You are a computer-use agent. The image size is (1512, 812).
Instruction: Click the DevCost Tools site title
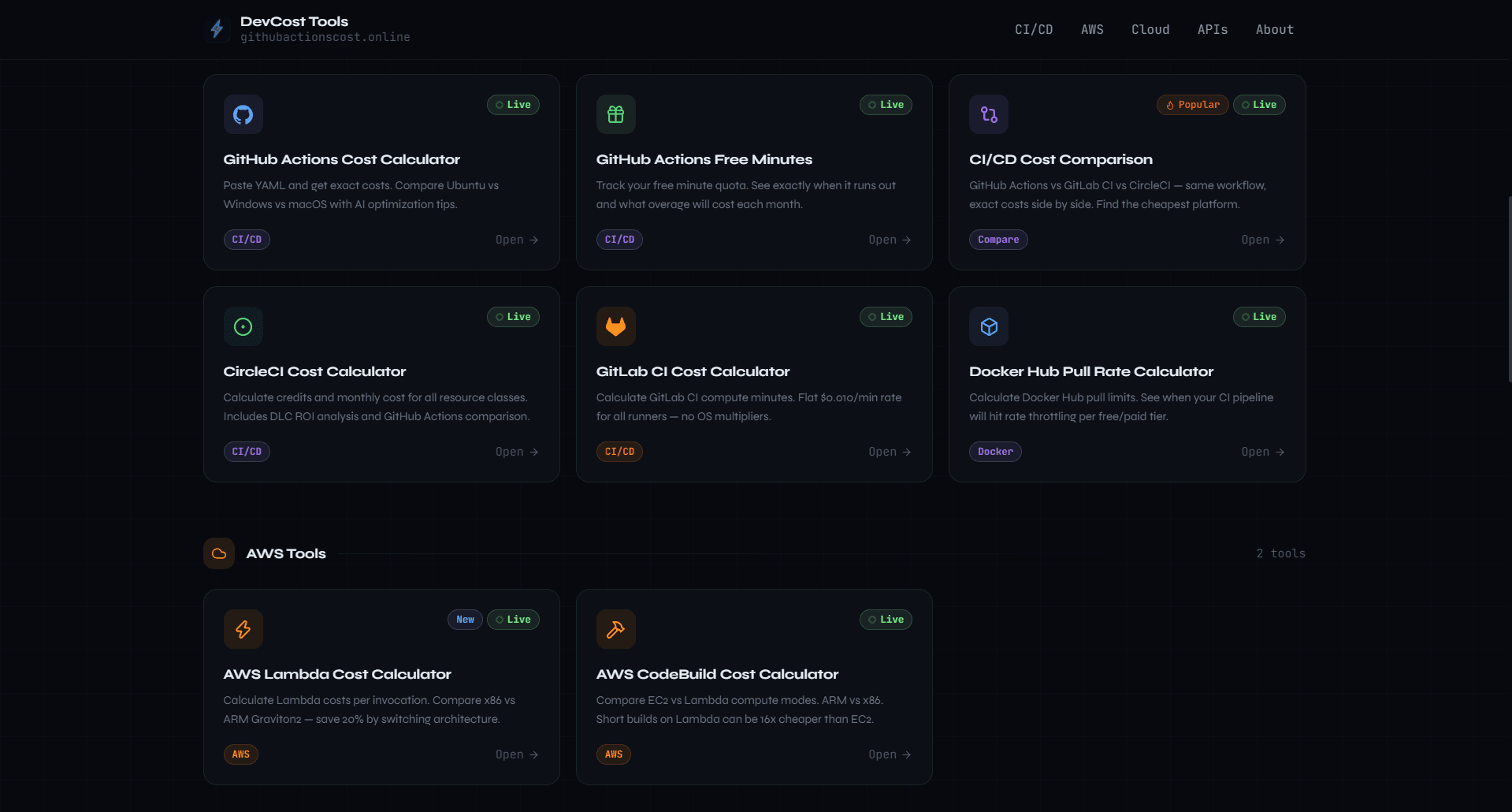[x=294, y=21]
